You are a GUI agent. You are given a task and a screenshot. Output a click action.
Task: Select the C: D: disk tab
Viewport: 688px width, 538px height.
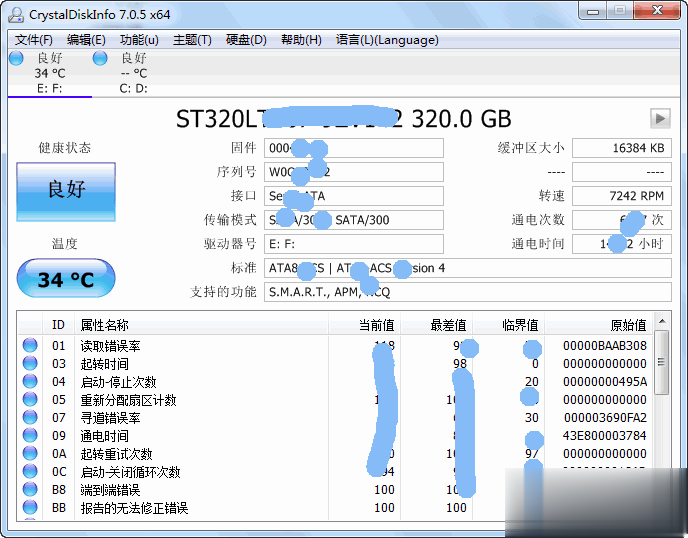coord(133,73)
